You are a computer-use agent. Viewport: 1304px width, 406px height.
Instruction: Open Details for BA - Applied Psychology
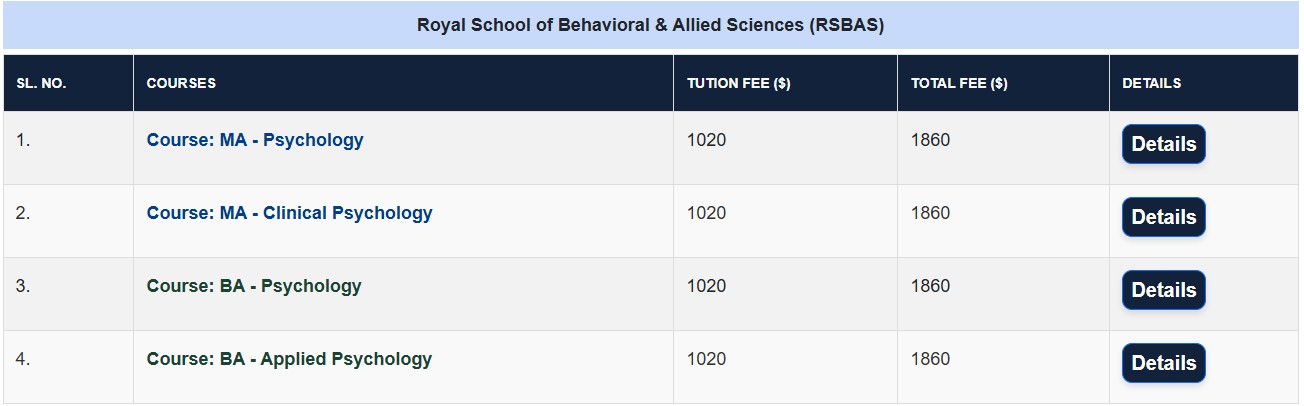pyautogui.click(x=1163, y=363)
